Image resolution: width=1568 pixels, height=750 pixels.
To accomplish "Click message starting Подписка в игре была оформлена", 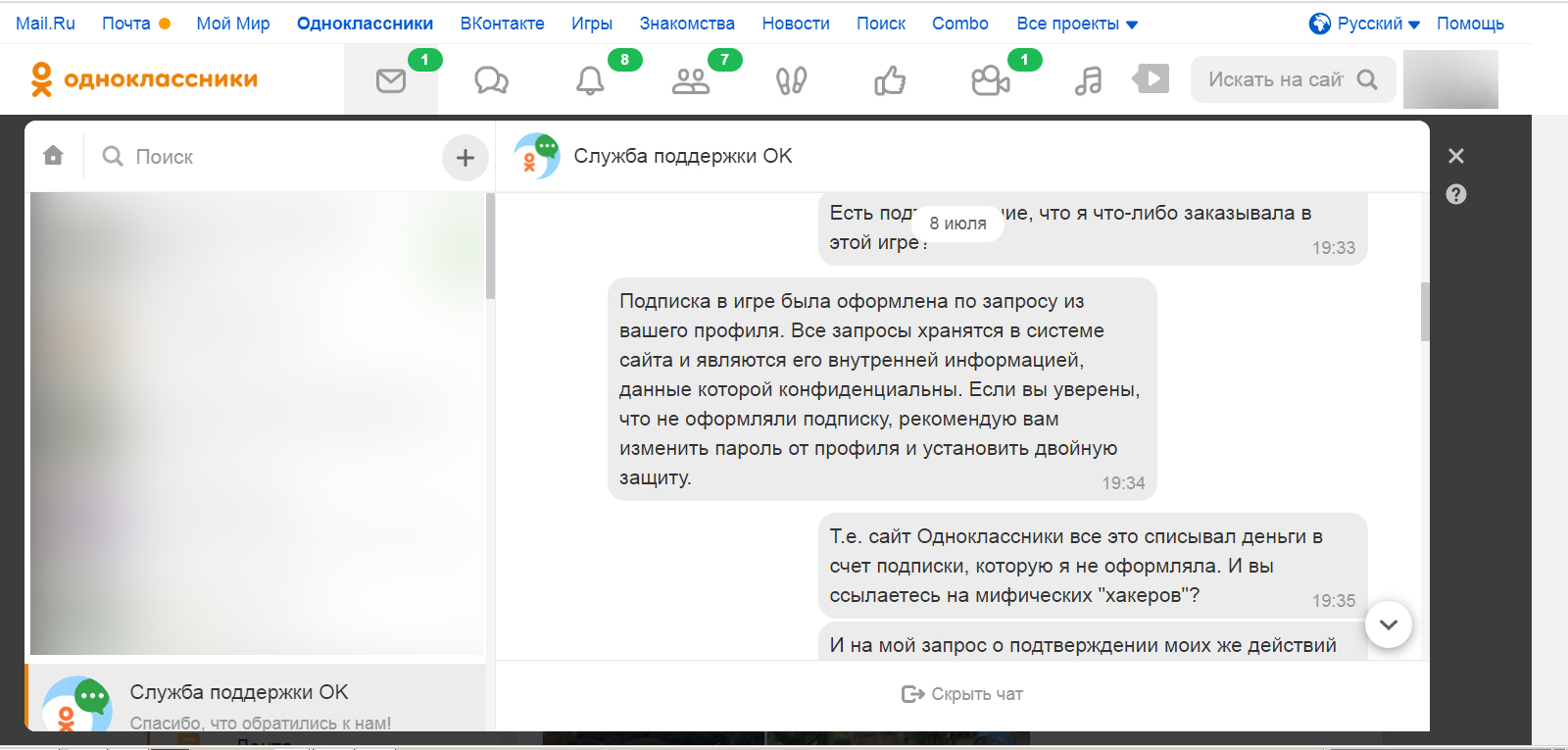I will coord(882,389).
